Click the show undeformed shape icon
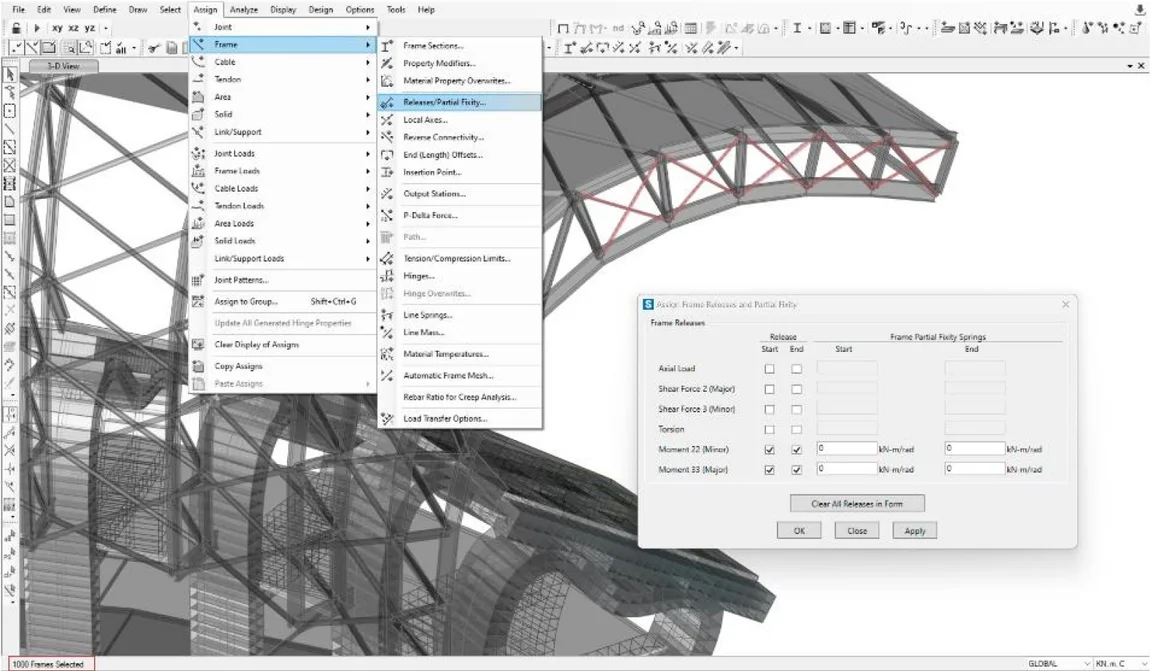 [x=563, y=28]
